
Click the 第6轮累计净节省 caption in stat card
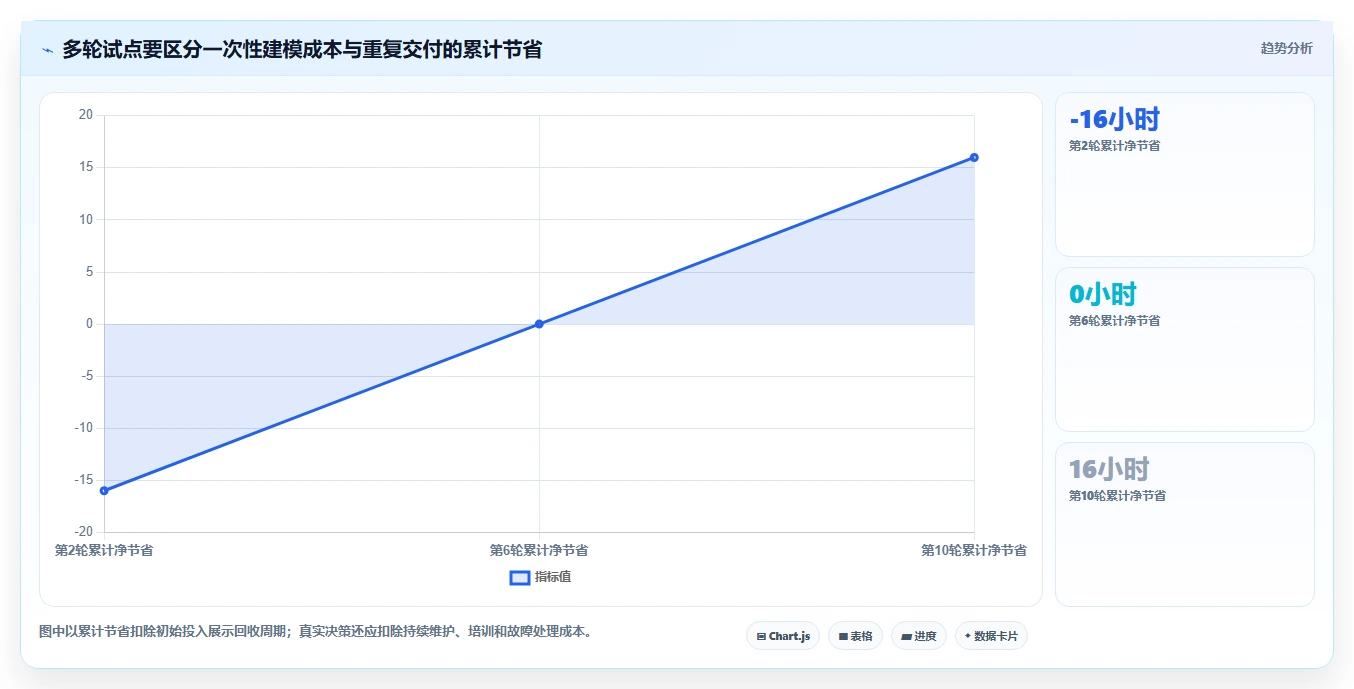1115,321
